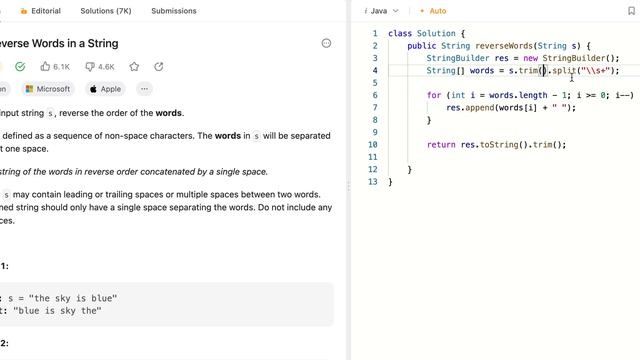
Task: Add problem to favorites with star icon
Action: tap(134, 67)
